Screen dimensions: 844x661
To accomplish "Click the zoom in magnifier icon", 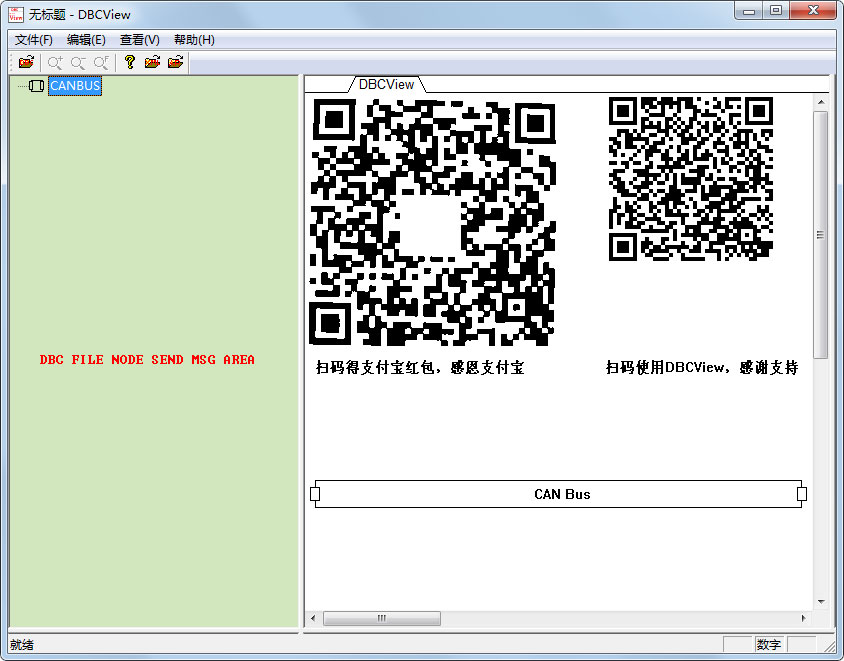I will point(55,62).
